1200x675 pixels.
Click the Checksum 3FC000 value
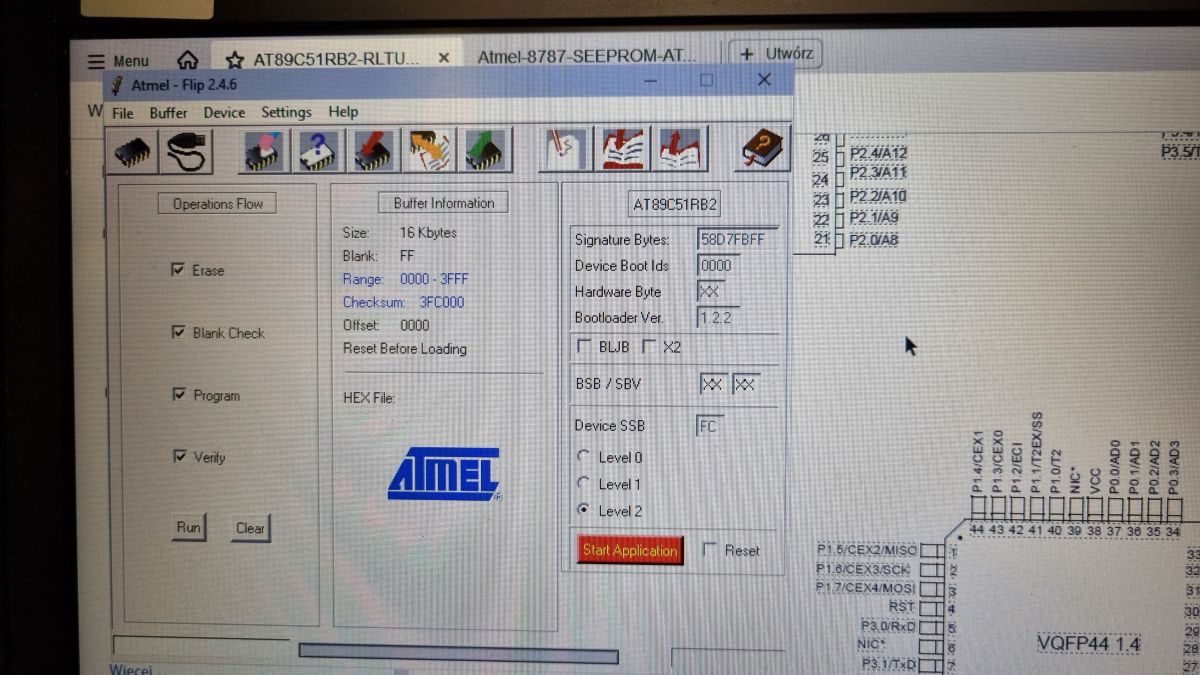[442, 302]
